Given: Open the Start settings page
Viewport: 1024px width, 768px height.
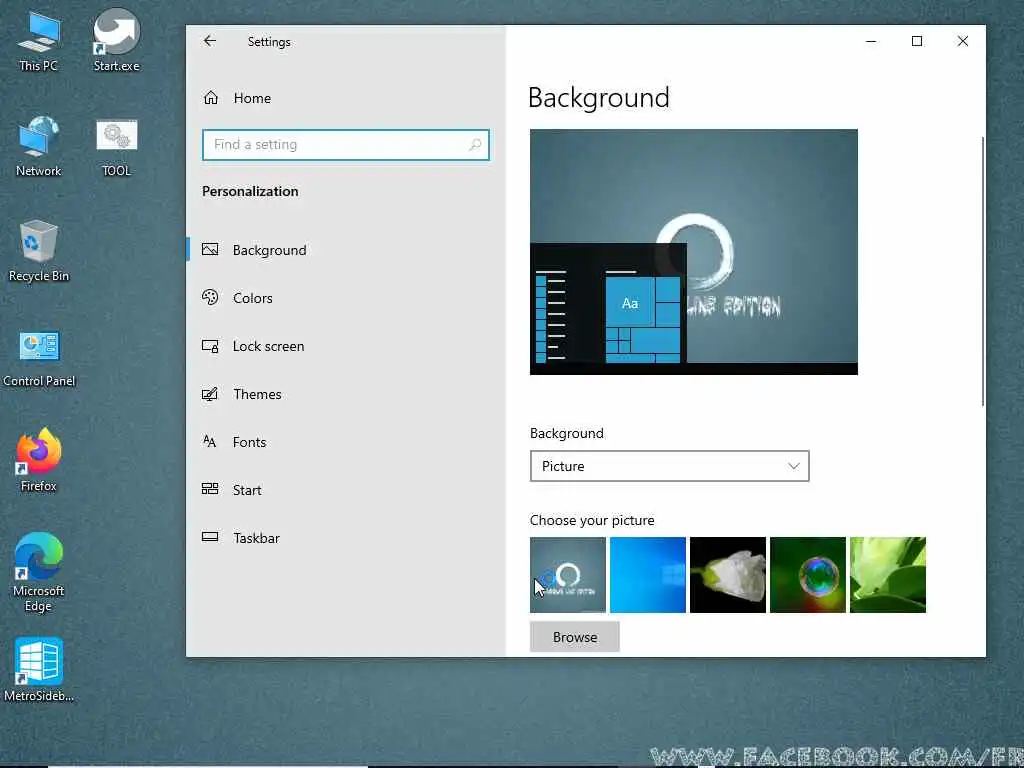Looking at the screenshot, I should [x=345, y=490].
